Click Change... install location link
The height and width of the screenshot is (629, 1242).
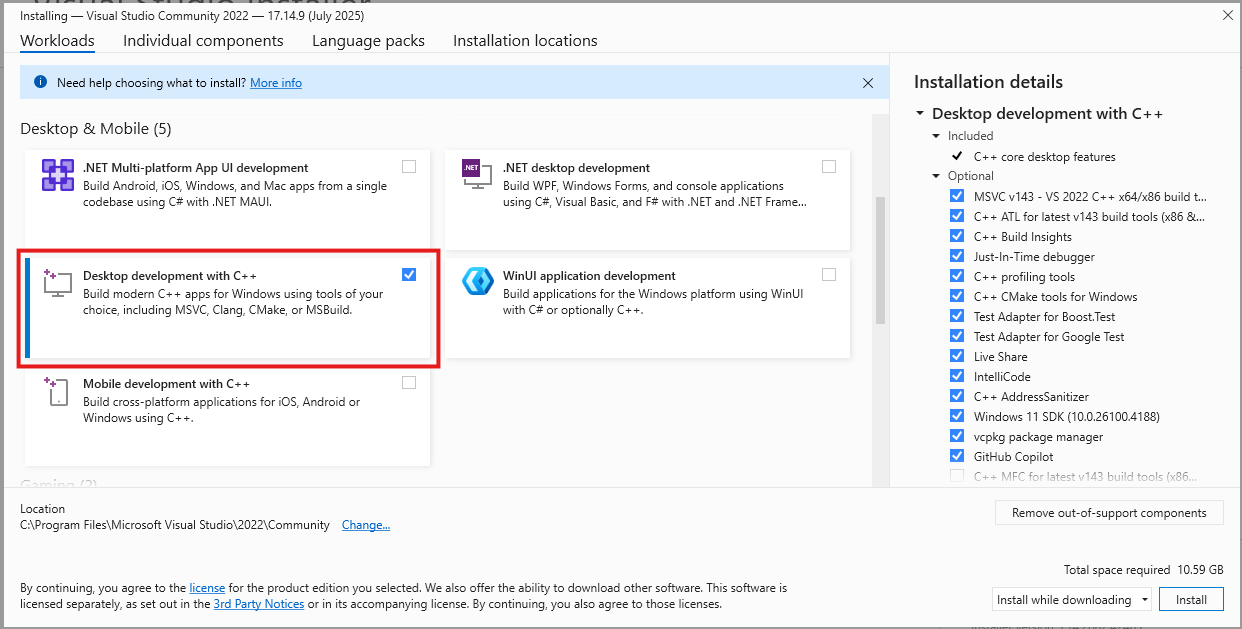(x=366, y=525)
